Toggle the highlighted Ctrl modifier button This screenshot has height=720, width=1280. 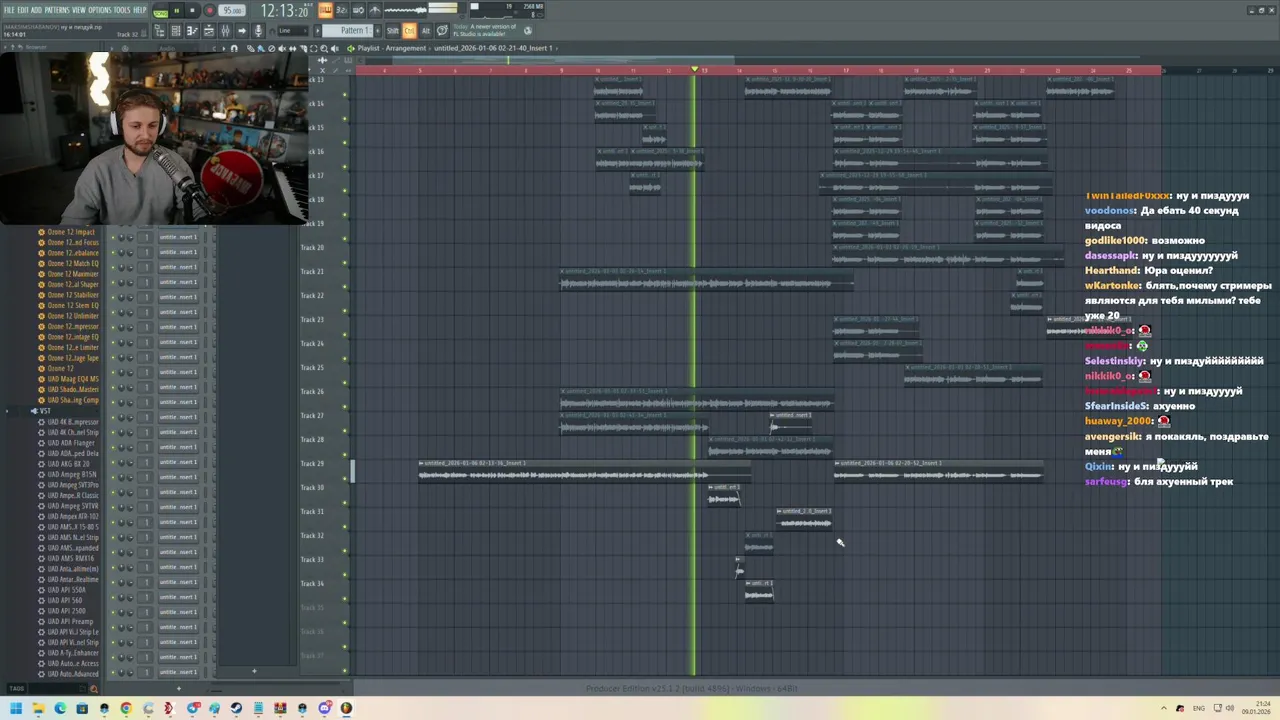tap(409, 31)
